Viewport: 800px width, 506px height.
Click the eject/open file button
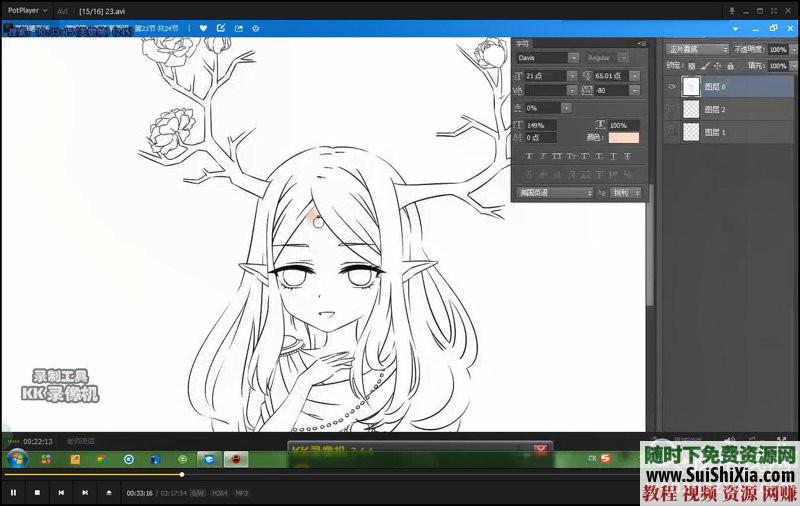(109, 493)
